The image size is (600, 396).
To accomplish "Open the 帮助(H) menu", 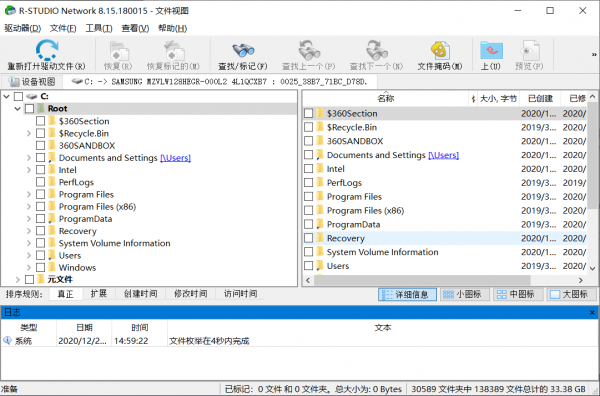I will pos(173,28).
